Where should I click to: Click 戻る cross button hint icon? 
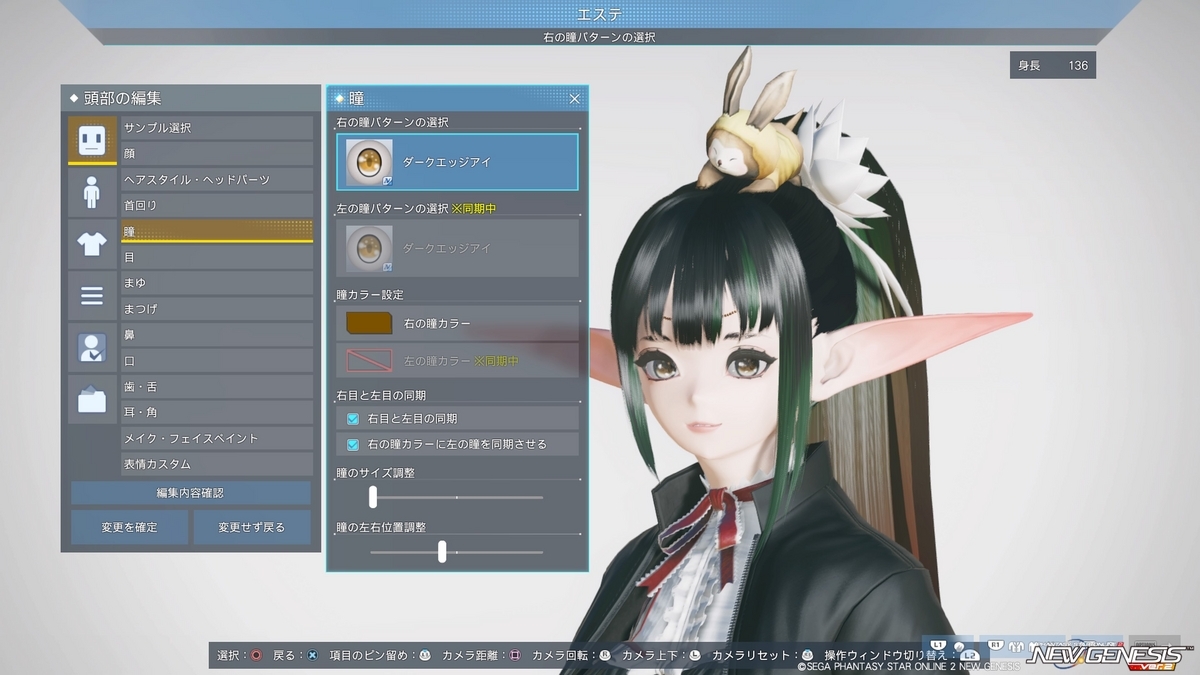click(x=313, y=656)
